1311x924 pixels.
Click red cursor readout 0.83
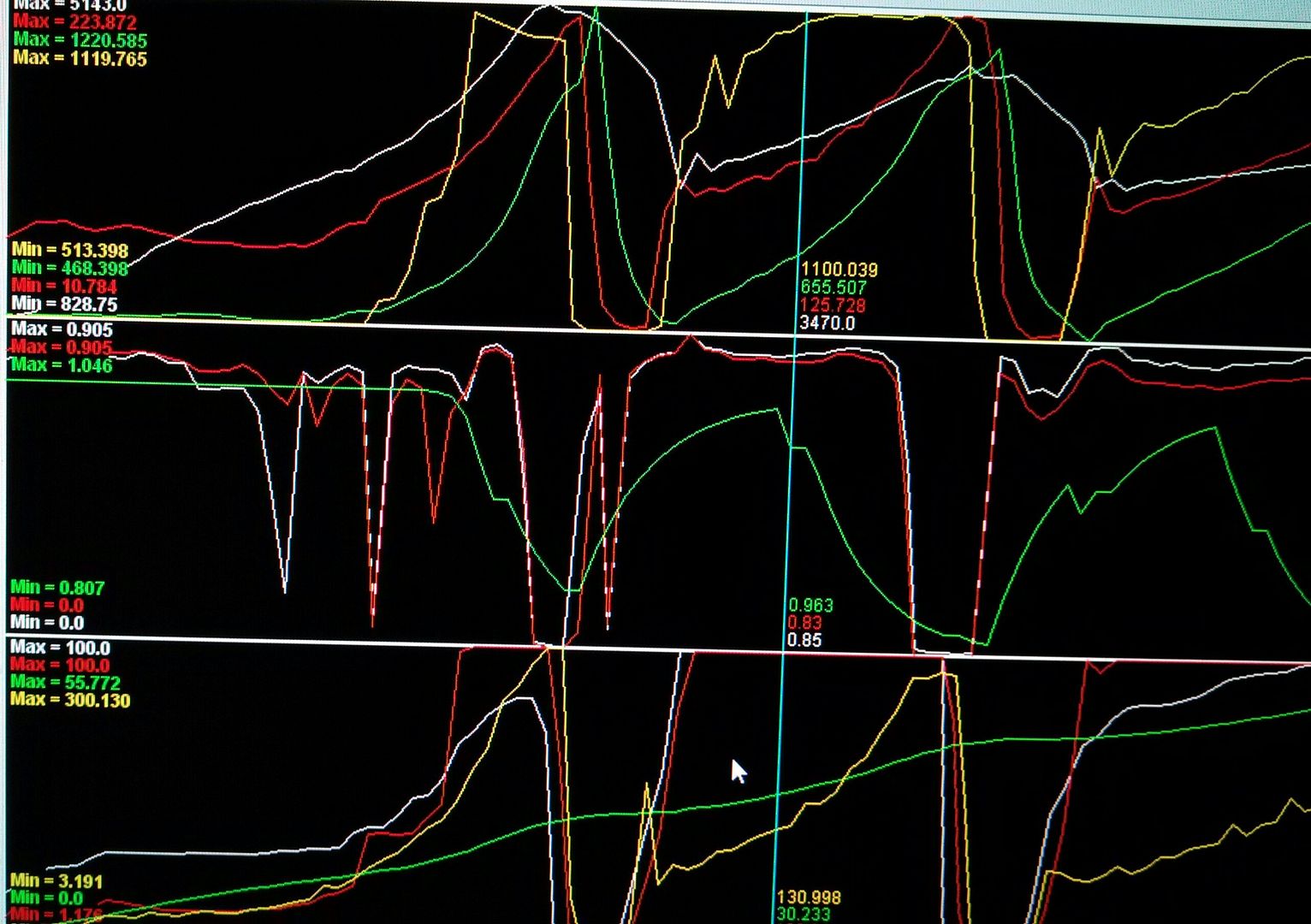point(805,623)
